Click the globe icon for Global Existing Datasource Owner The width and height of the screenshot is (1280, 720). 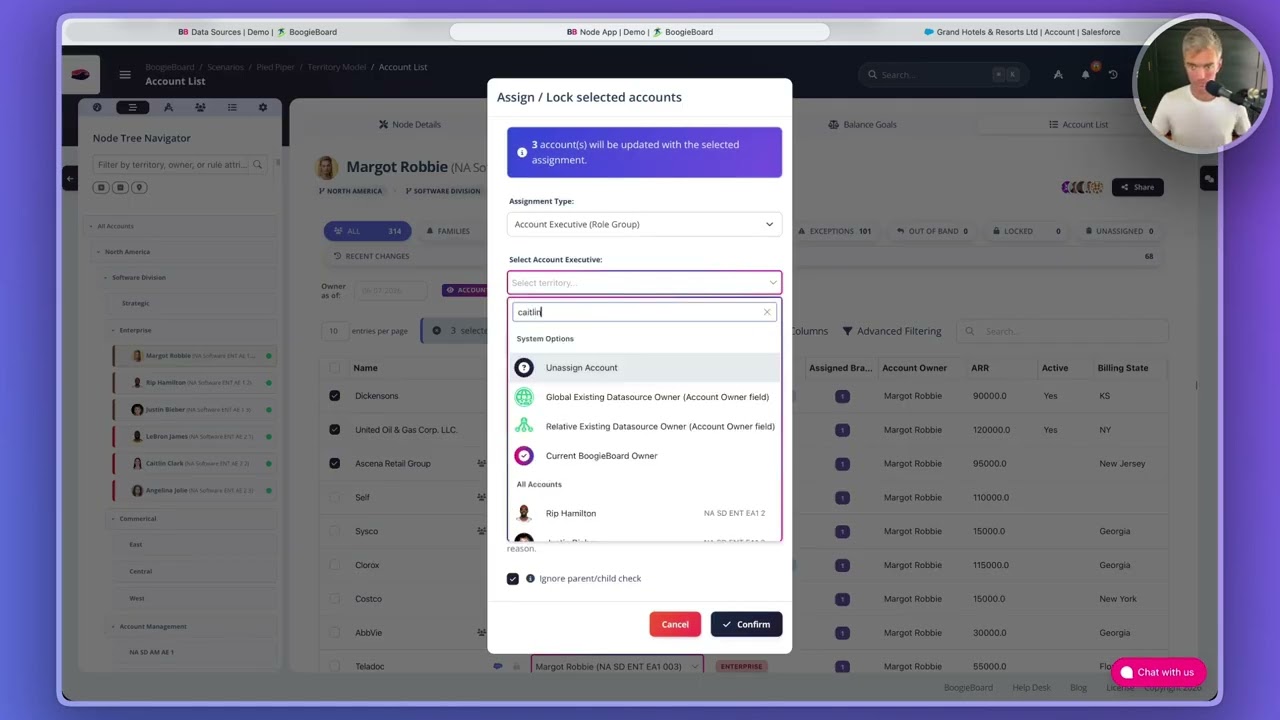[524, 397]
